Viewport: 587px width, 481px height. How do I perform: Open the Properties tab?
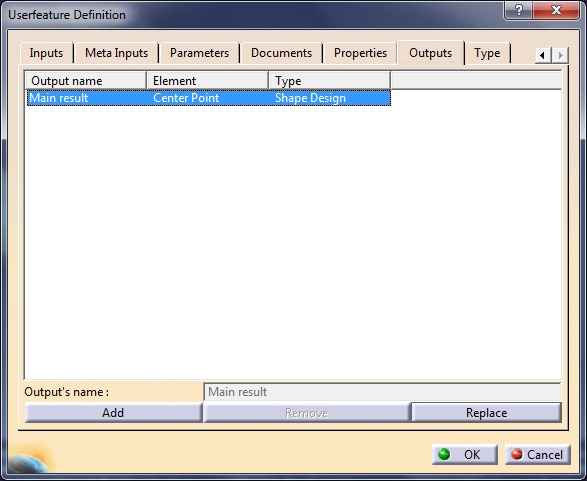[360, 53]
